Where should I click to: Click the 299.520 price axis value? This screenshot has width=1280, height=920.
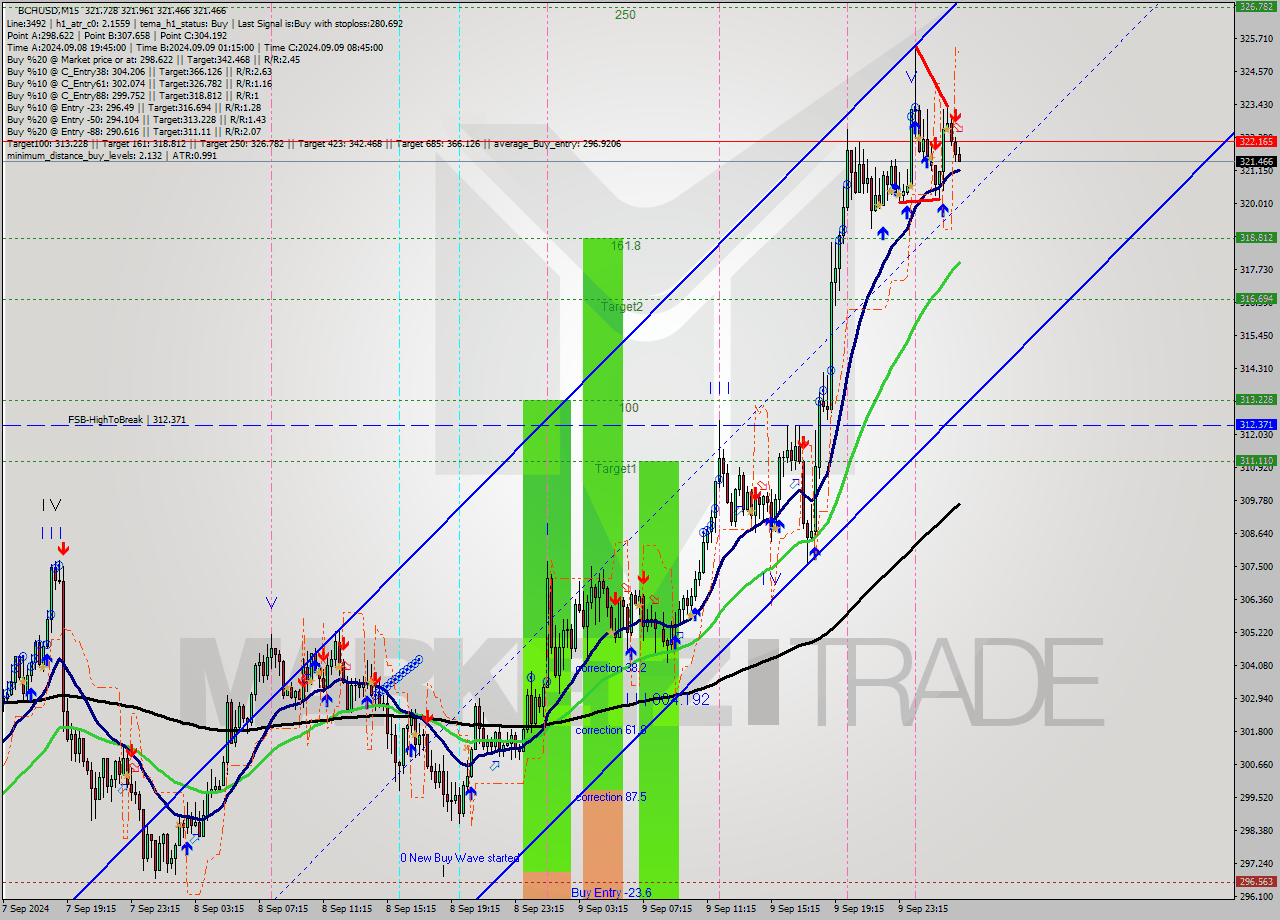coord(1256,798)
